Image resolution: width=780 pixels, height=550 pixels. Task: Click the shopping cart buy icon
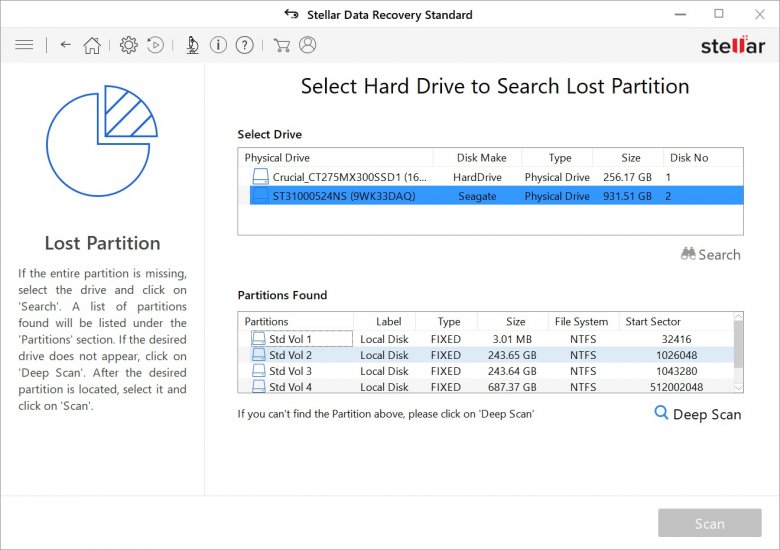[282, 45]
